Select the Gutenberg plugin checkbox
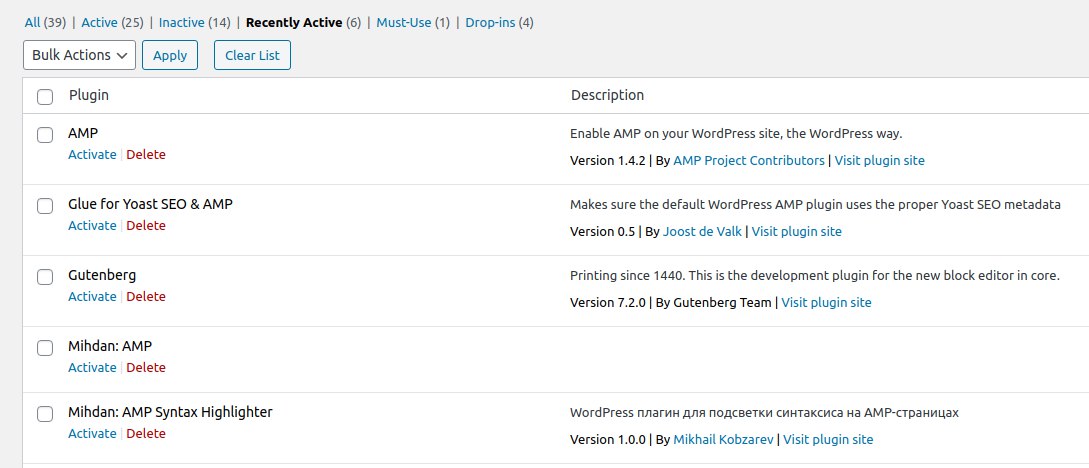1089x468 pixels. [45, 276]
